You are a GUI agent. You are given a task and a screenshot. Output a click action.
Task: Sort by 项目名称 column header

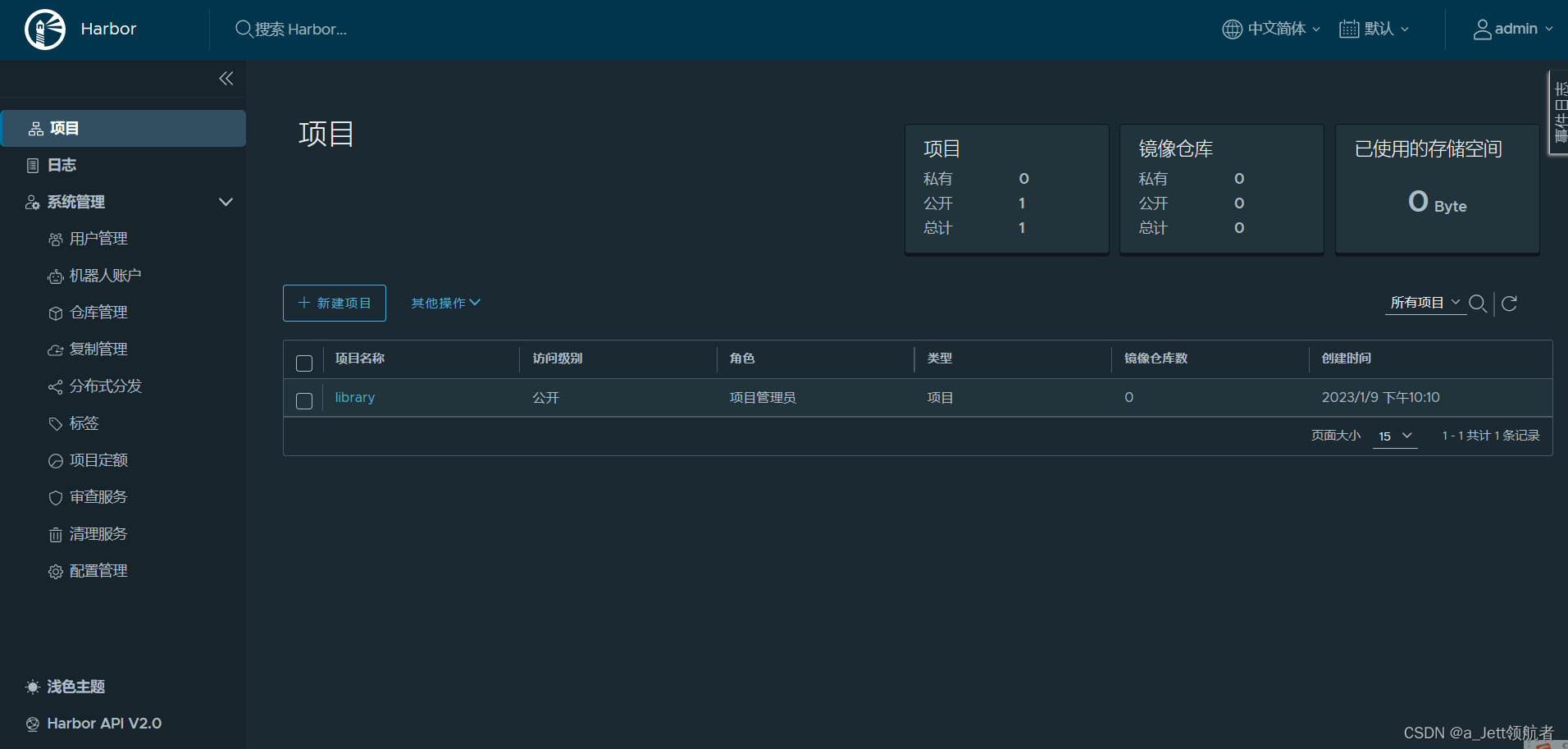(360, 359)
